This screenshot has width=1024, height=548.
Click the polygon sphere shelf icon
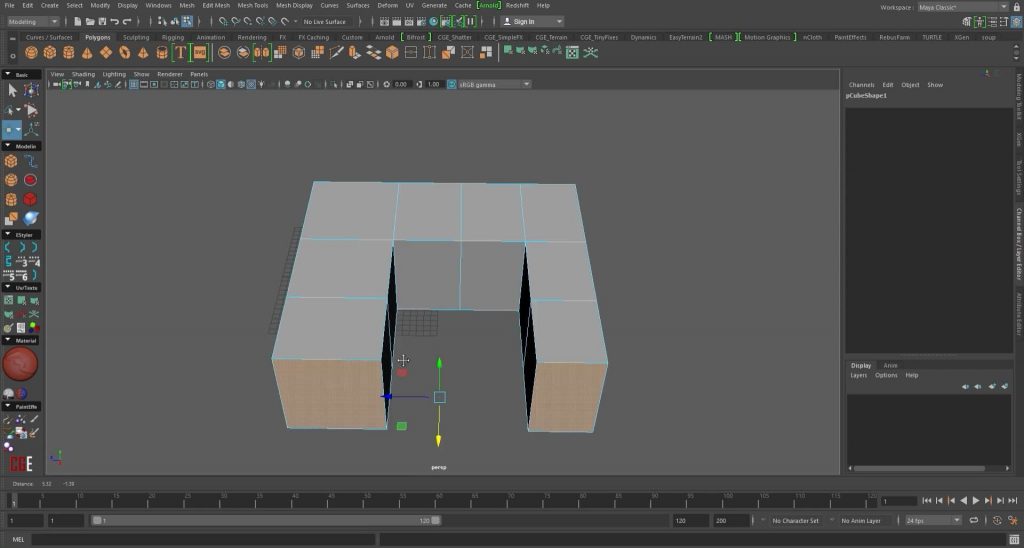31,52
